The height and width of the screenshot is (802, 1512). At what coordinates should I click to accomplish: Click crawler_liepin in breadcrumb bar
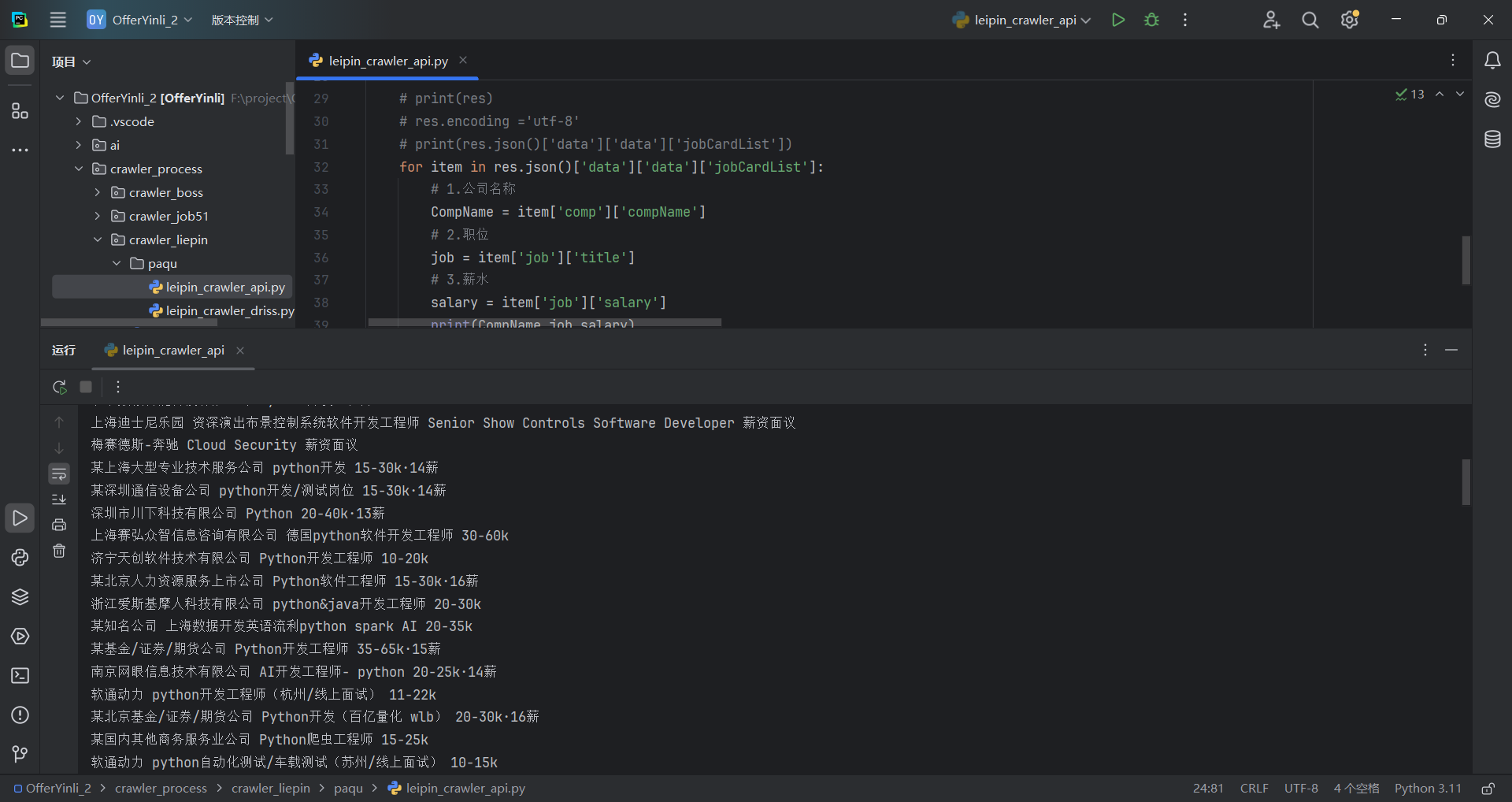(271, 789)
